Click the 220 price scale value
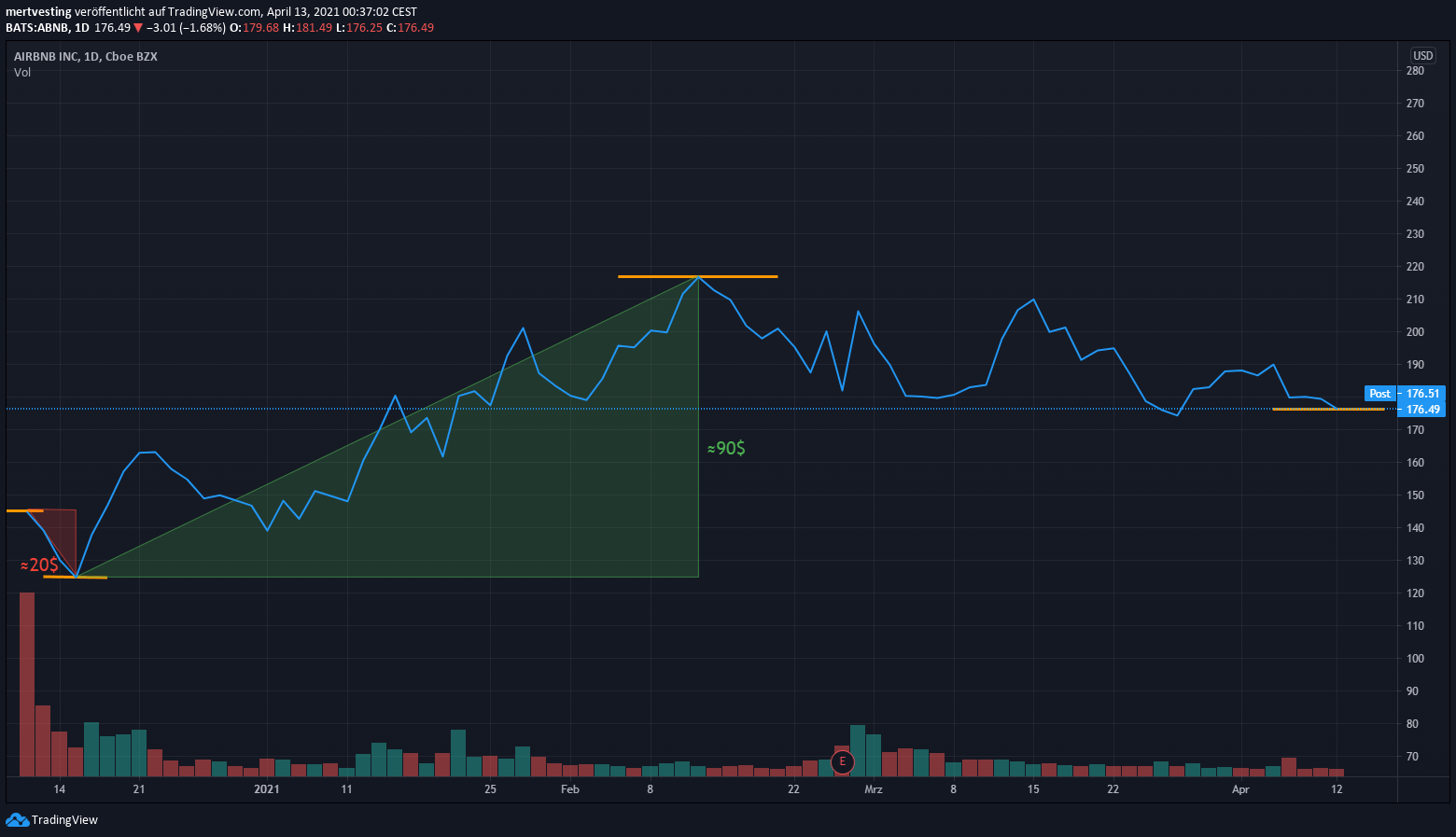The height and width of the screenshot is (837, 1456). (1415, 267)
